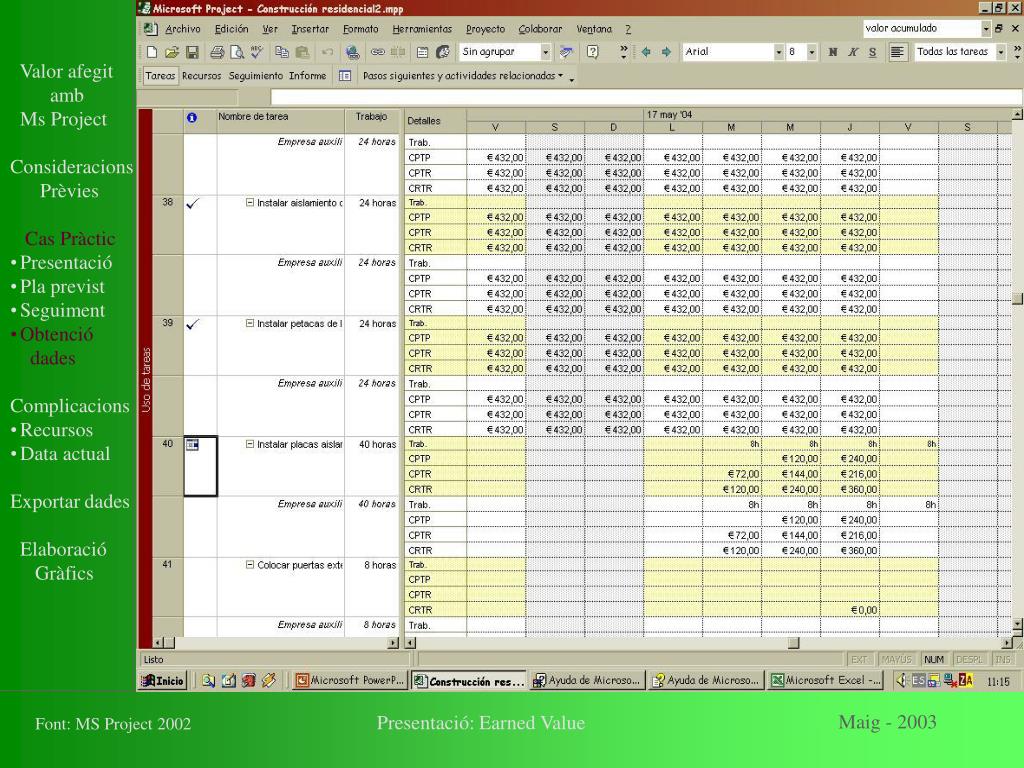The height and width of the screenshot is (768, 1024).
Task: Open the font size 8 dropdown
Action: click(812, 52)
